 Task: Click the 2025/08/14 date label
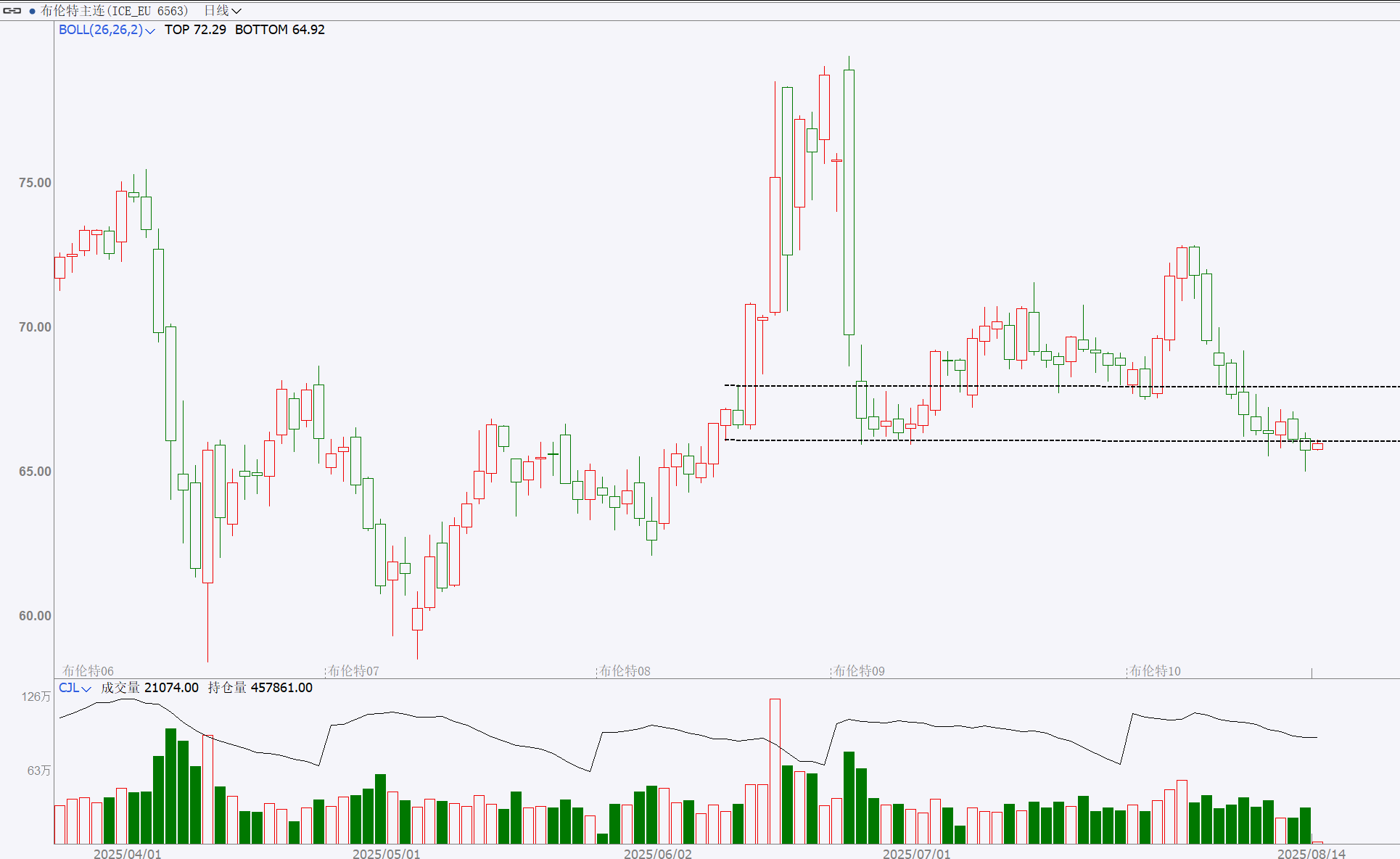point(1312,854)
